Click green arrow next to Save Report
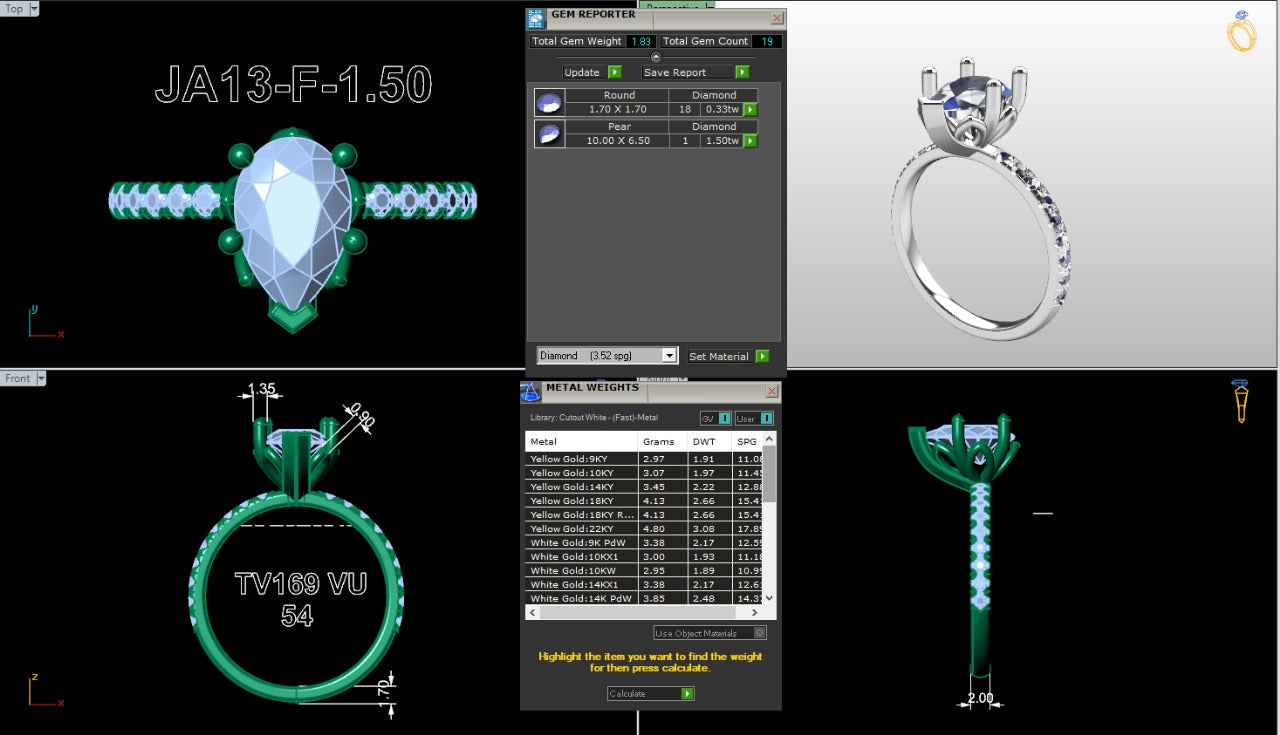Viewport: 1280px width, 735px height. click(x=742, y=72)
